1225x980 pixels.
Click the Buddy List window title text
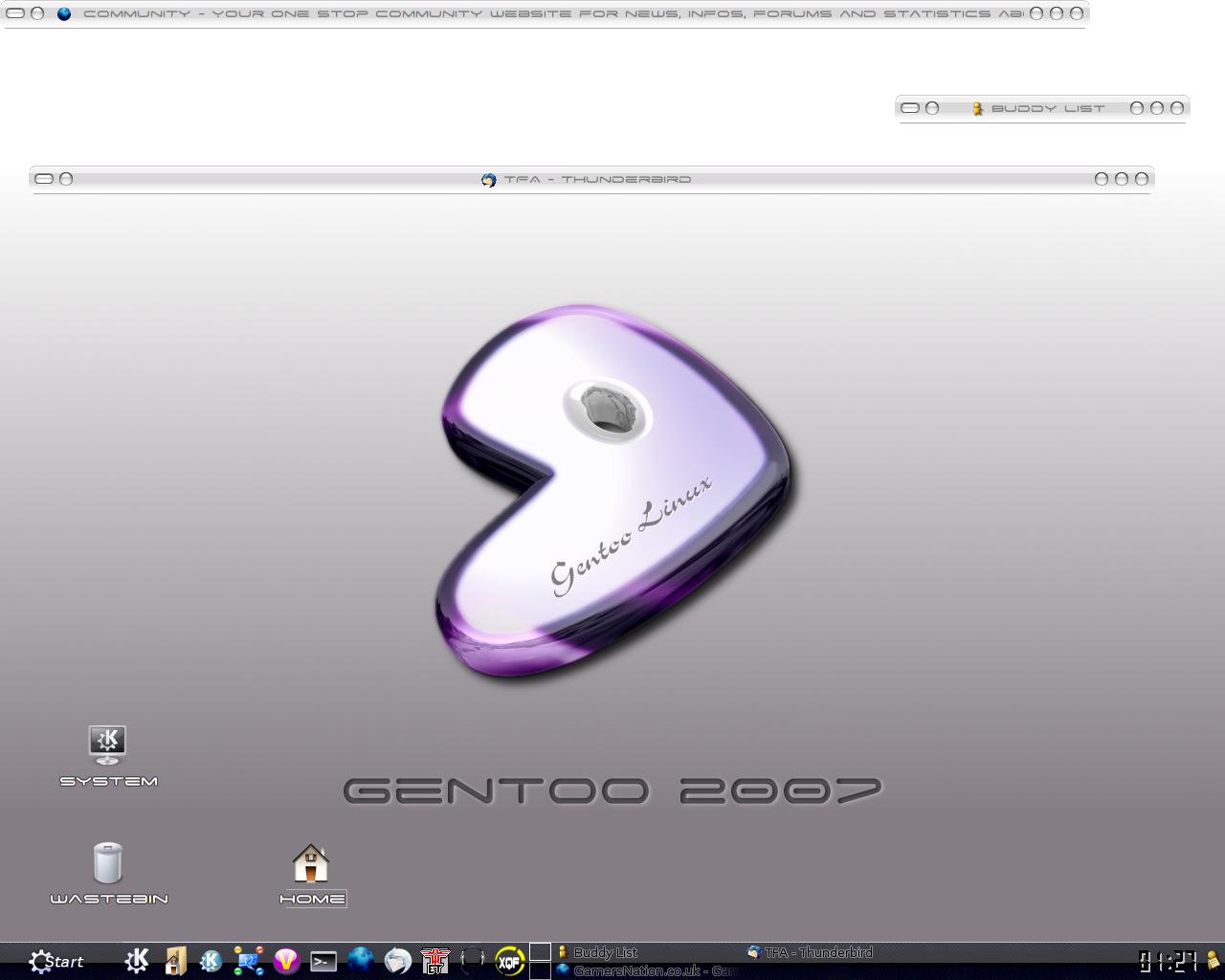[x=1048, y=108]
